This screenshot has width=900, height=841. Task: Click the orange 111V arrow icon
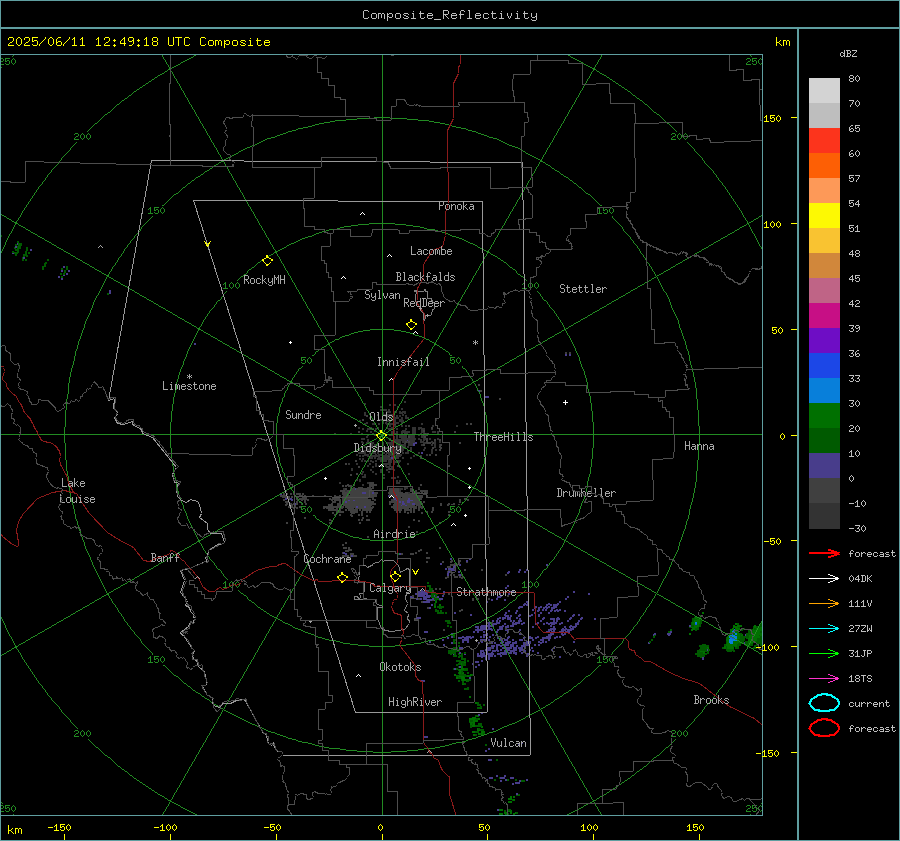[824, 603]
